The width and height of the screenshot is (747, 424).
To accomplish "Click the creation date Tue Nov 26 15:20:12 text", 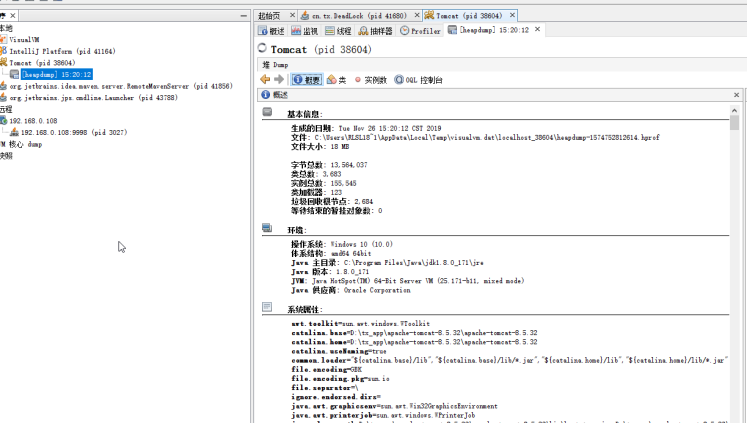I will [390, 129].
